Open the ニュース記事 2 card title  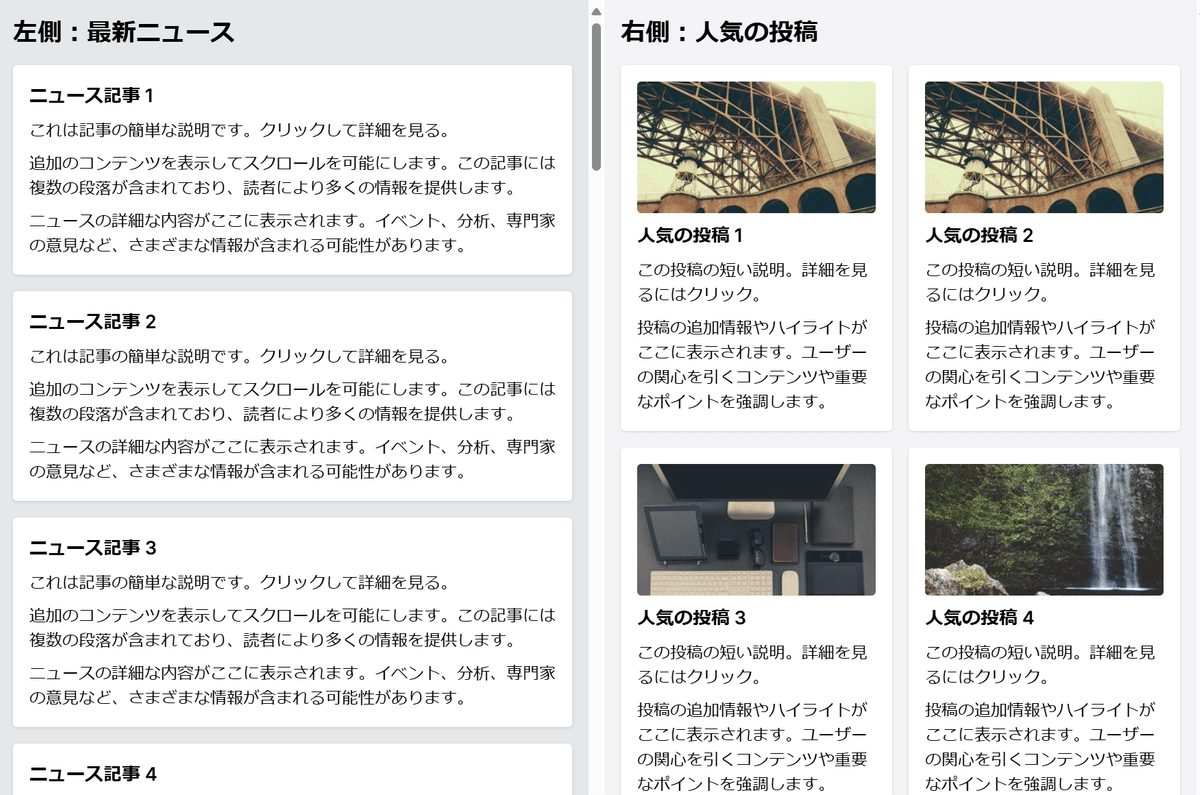(93, 322)
